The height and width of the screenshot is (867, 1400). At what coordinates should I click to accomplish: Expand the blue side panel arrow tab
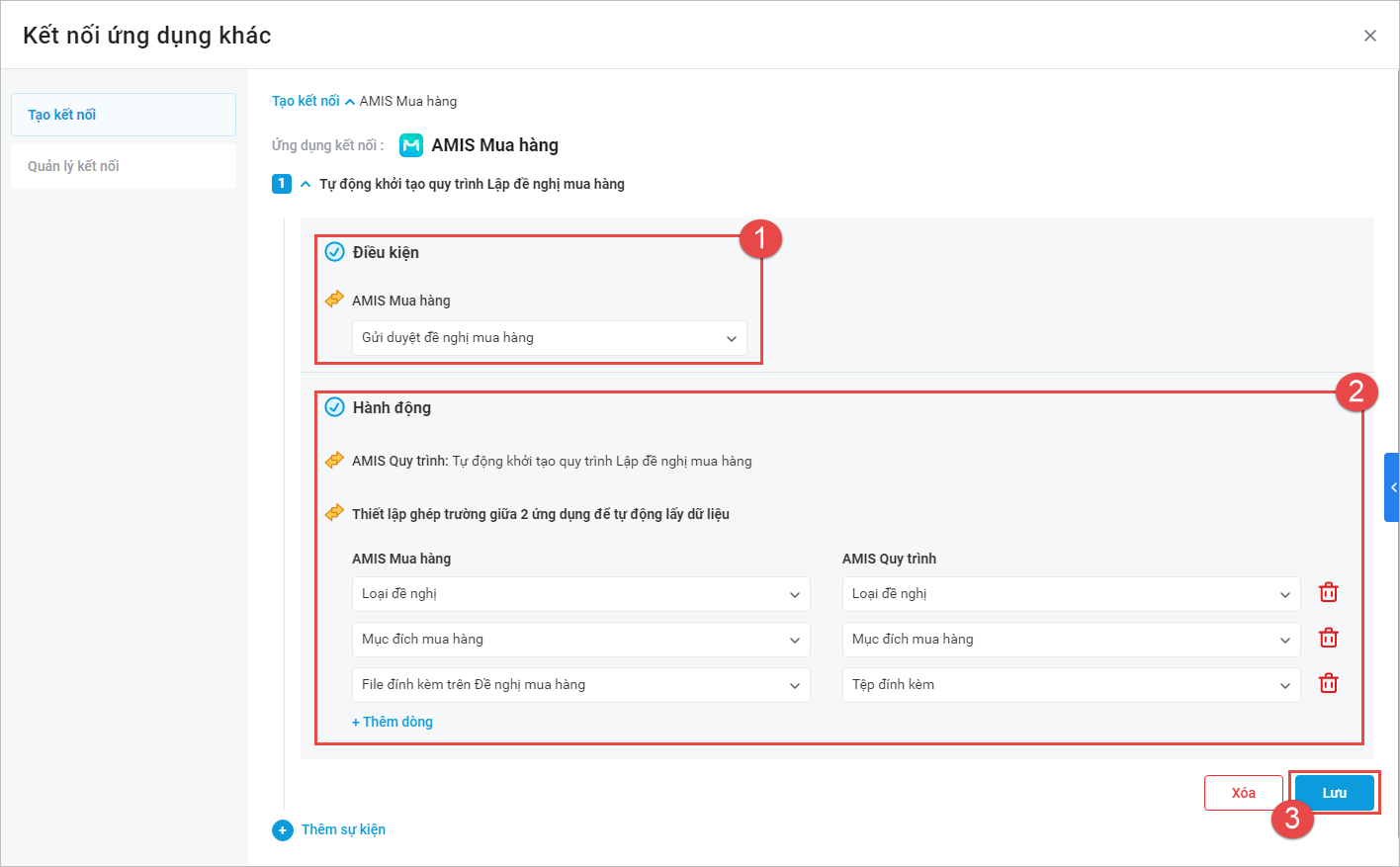click(1392, 487)
